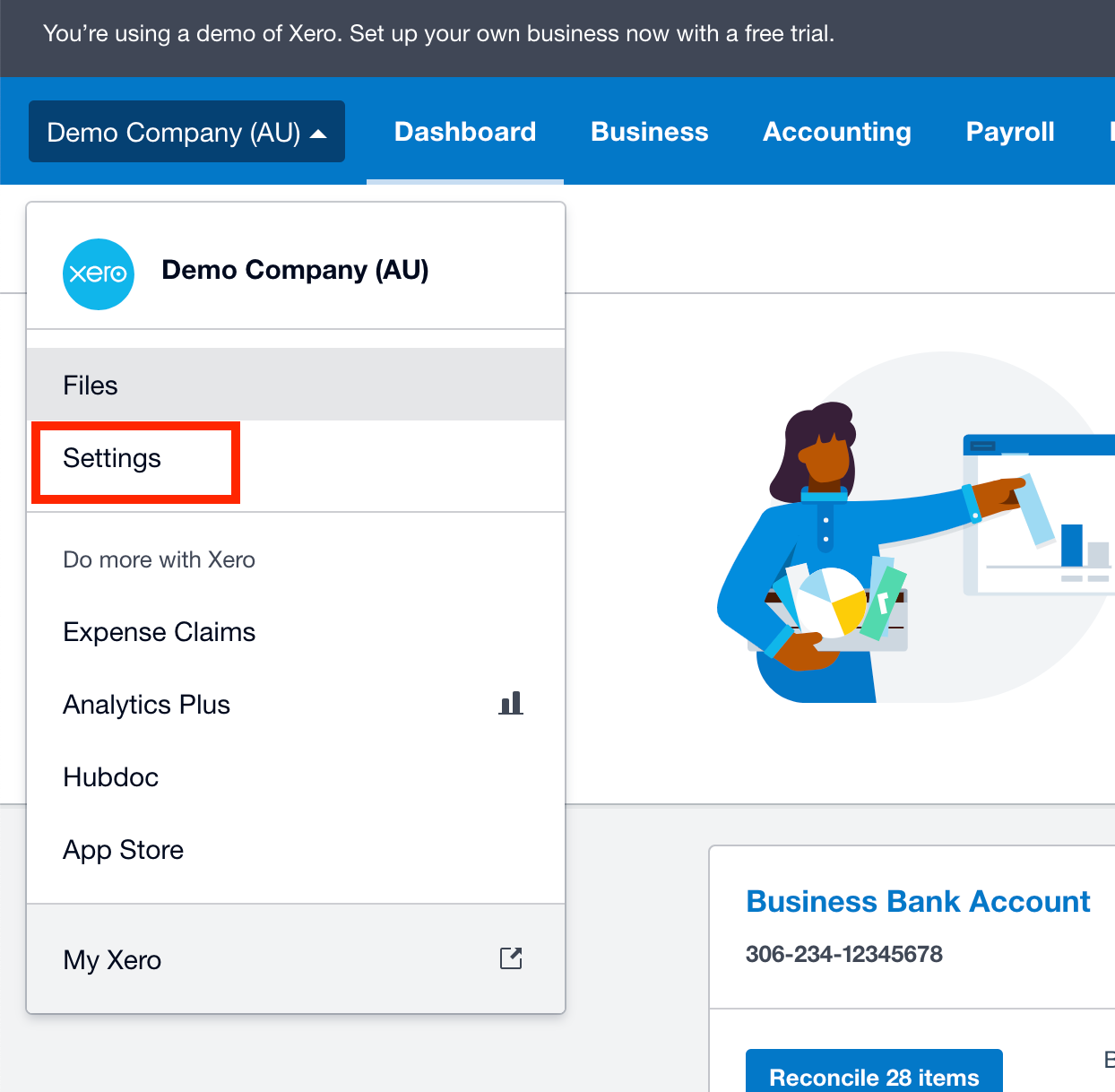The width and height of the screenshot is (1115, 1092).
Task: Select Demo Company (AU) name in dropdown header
Action: pos(295,270)
